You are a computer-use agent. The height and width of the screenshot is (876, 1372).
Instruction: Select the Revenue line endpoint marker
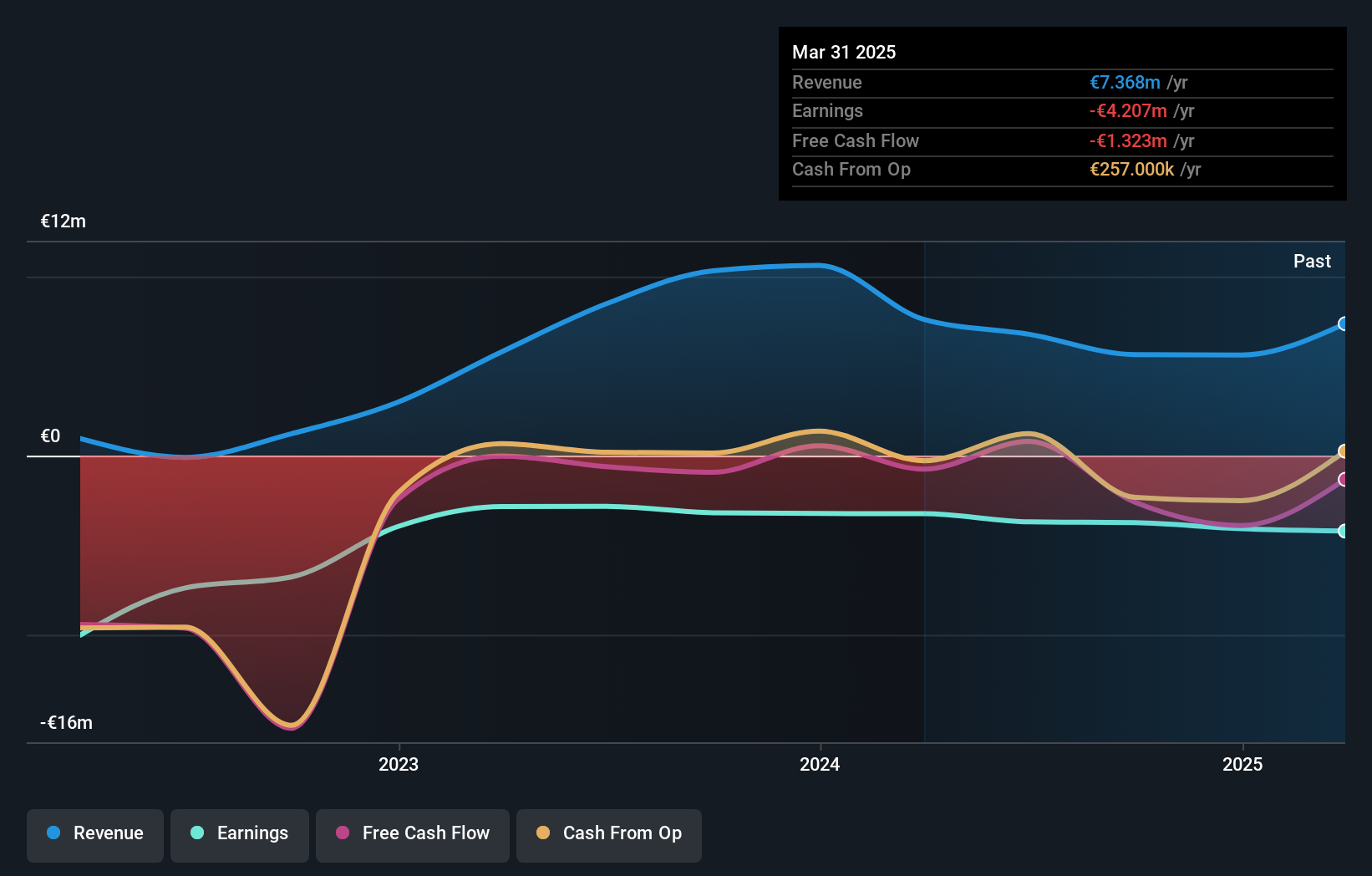coord(1343,324)
